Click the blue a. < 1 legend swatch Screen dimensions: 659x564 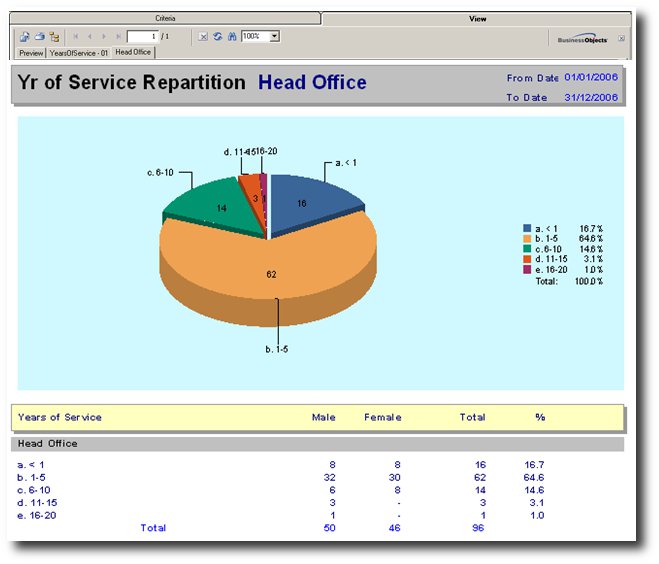click(526, 229)
